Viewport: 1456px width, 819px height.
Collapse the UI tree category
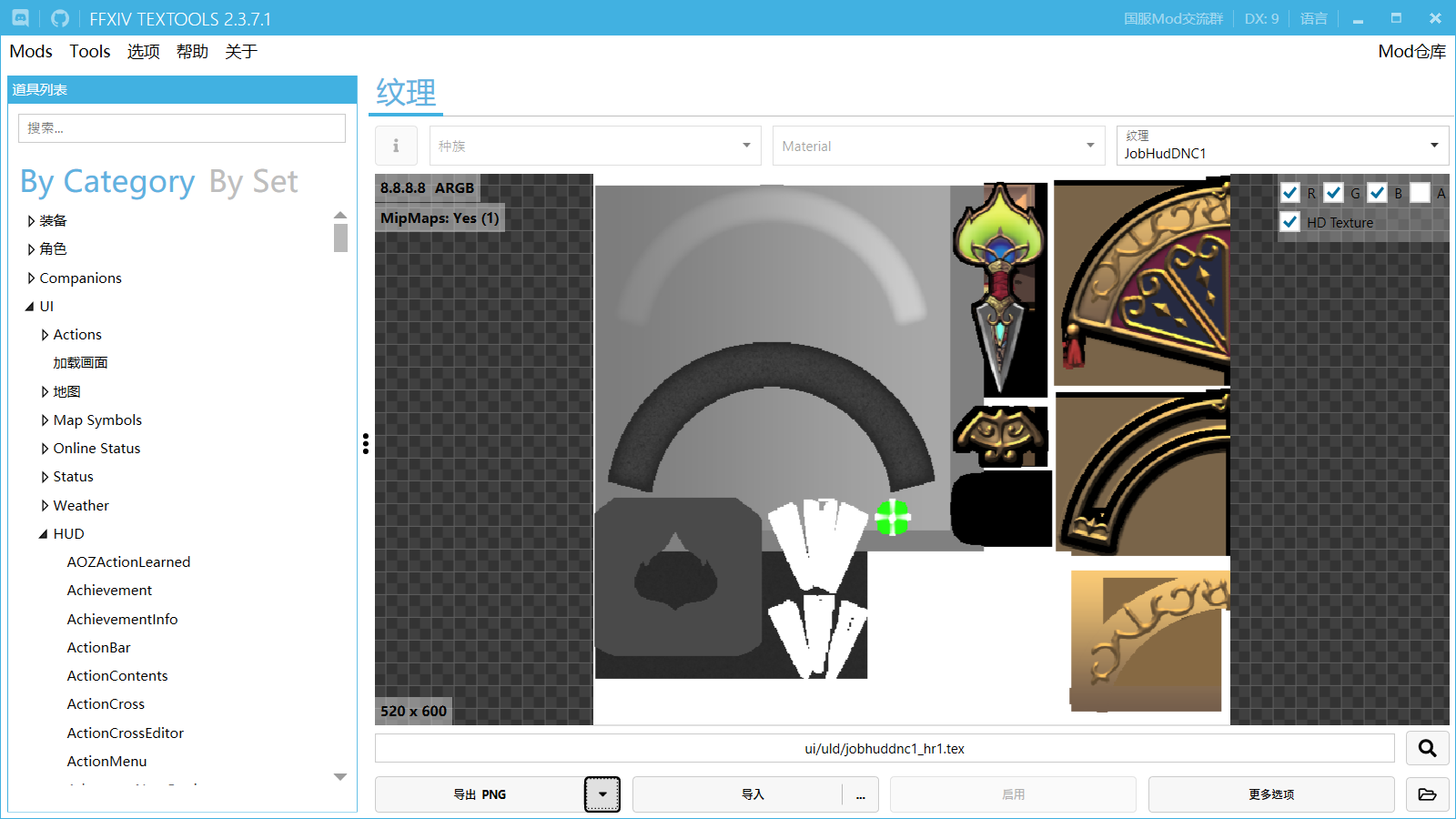pos(30,307)
